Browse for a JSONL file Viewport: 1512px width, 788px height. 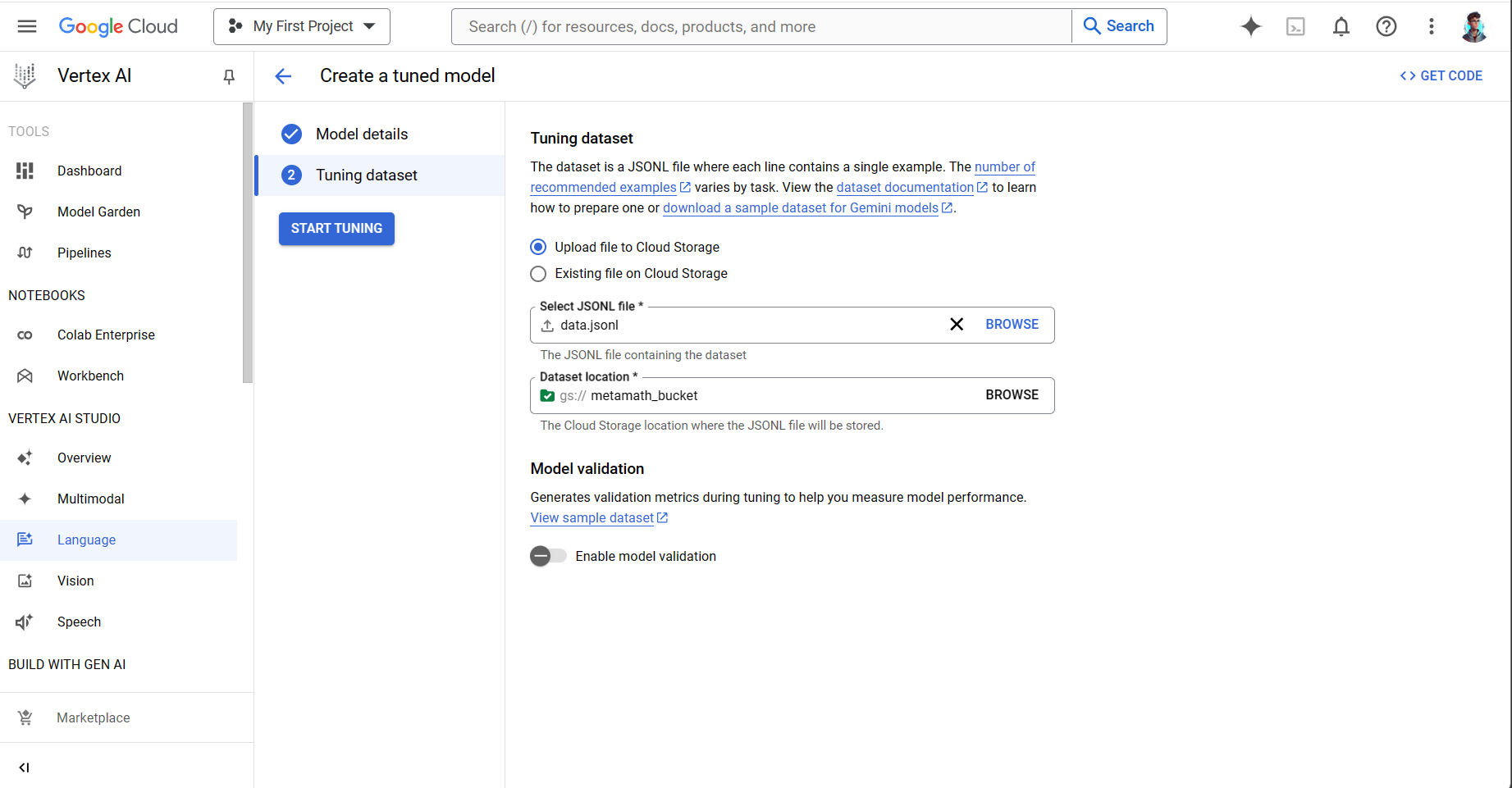pos(1012,325)
